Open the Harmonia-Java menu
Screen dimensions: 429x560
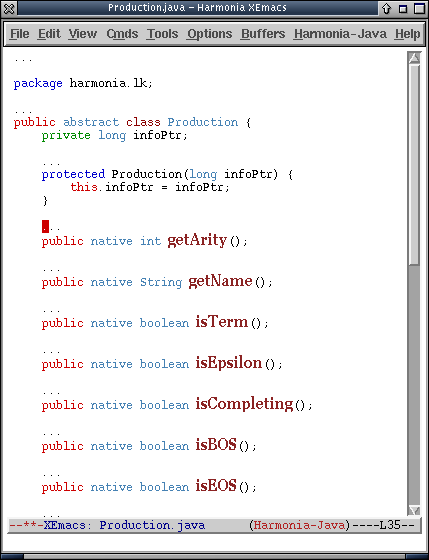pos(340,34)
